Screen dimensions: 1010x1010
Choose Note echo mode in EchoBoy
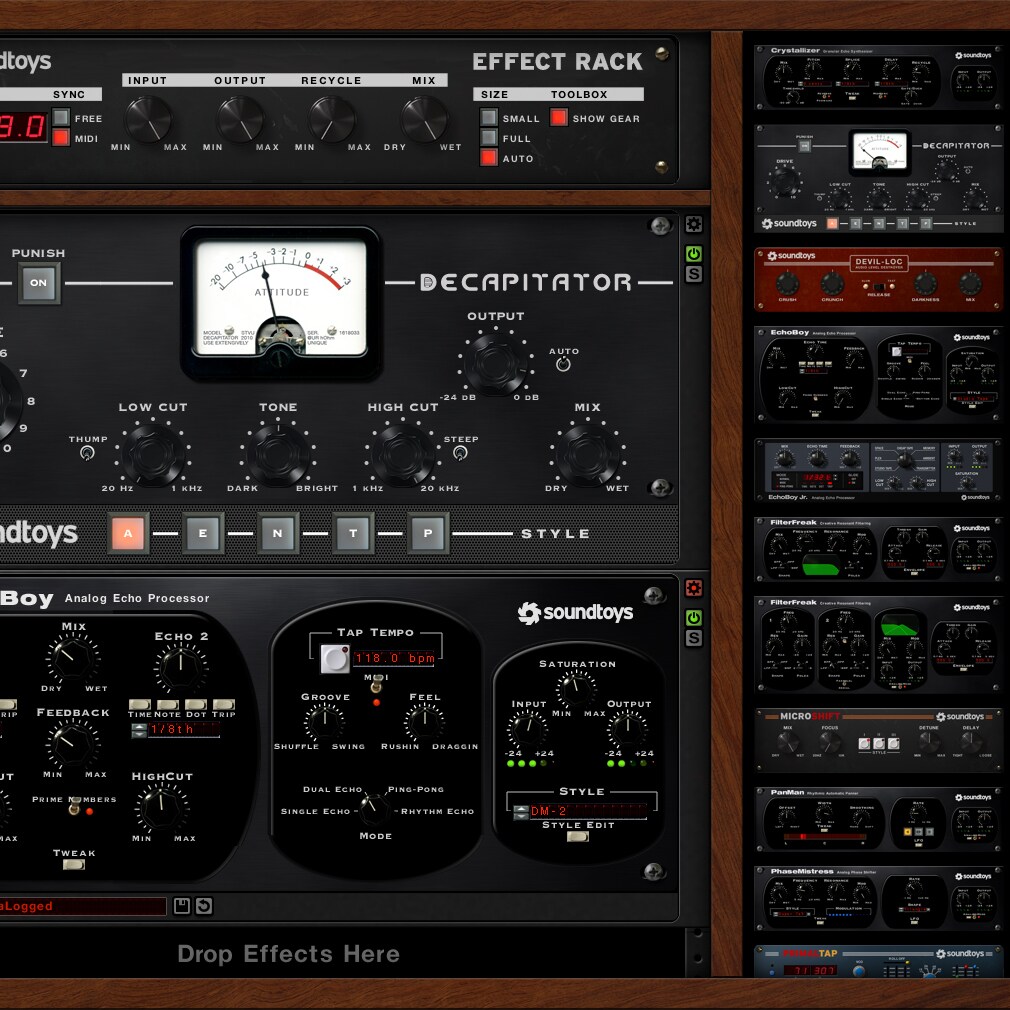point(167,704)
